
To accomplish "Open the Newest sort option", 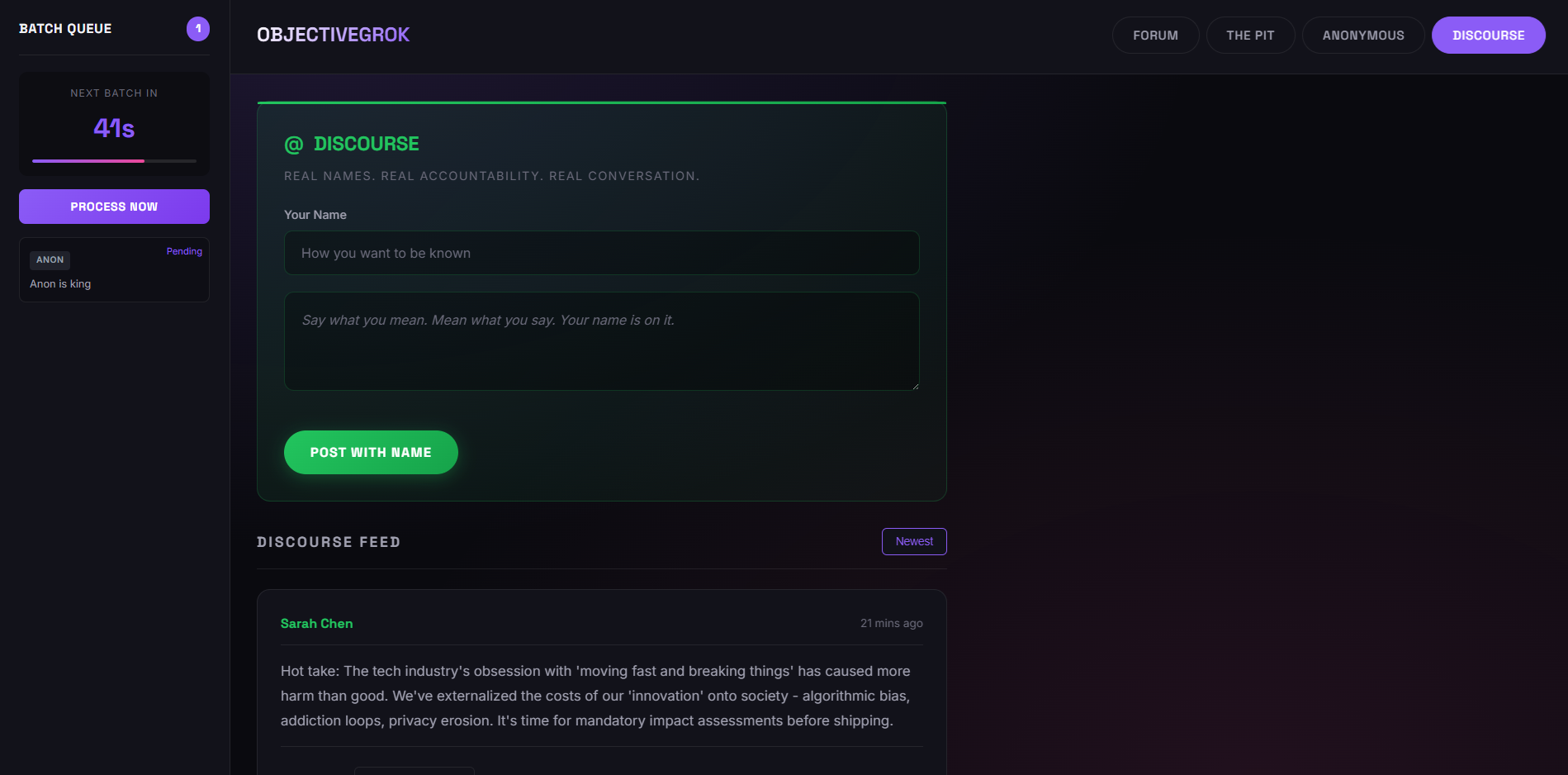I will pos(913,541).
